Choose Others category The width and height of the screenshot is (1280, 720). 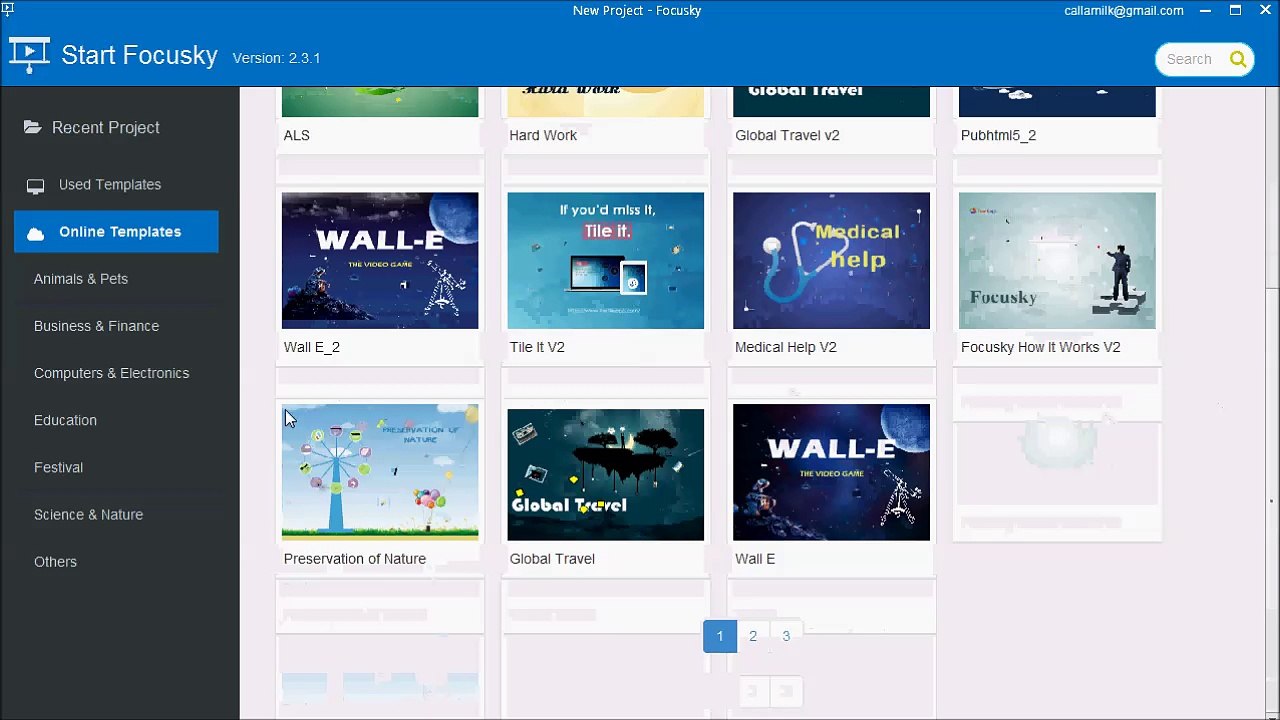[x=55, y=561]
